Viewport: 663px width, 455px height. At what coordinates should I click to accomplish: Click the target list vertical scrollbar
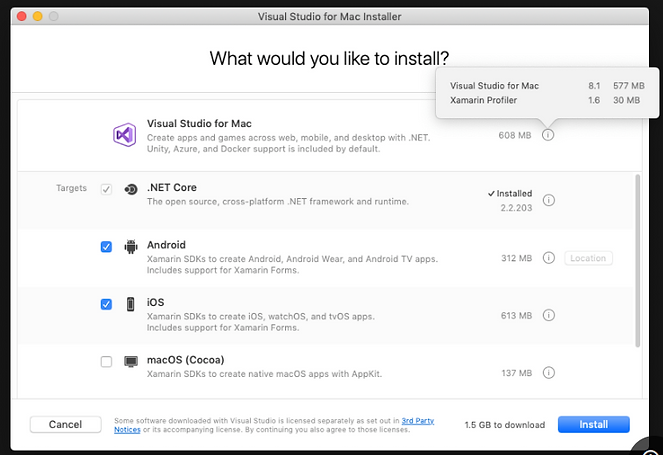coord(638,260)
